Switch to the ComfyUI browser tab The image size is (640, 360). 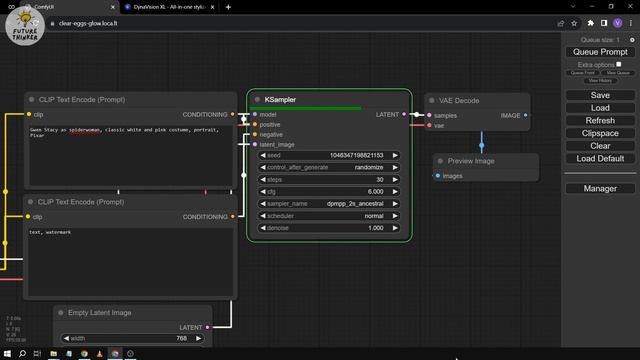tap(69, 7)
